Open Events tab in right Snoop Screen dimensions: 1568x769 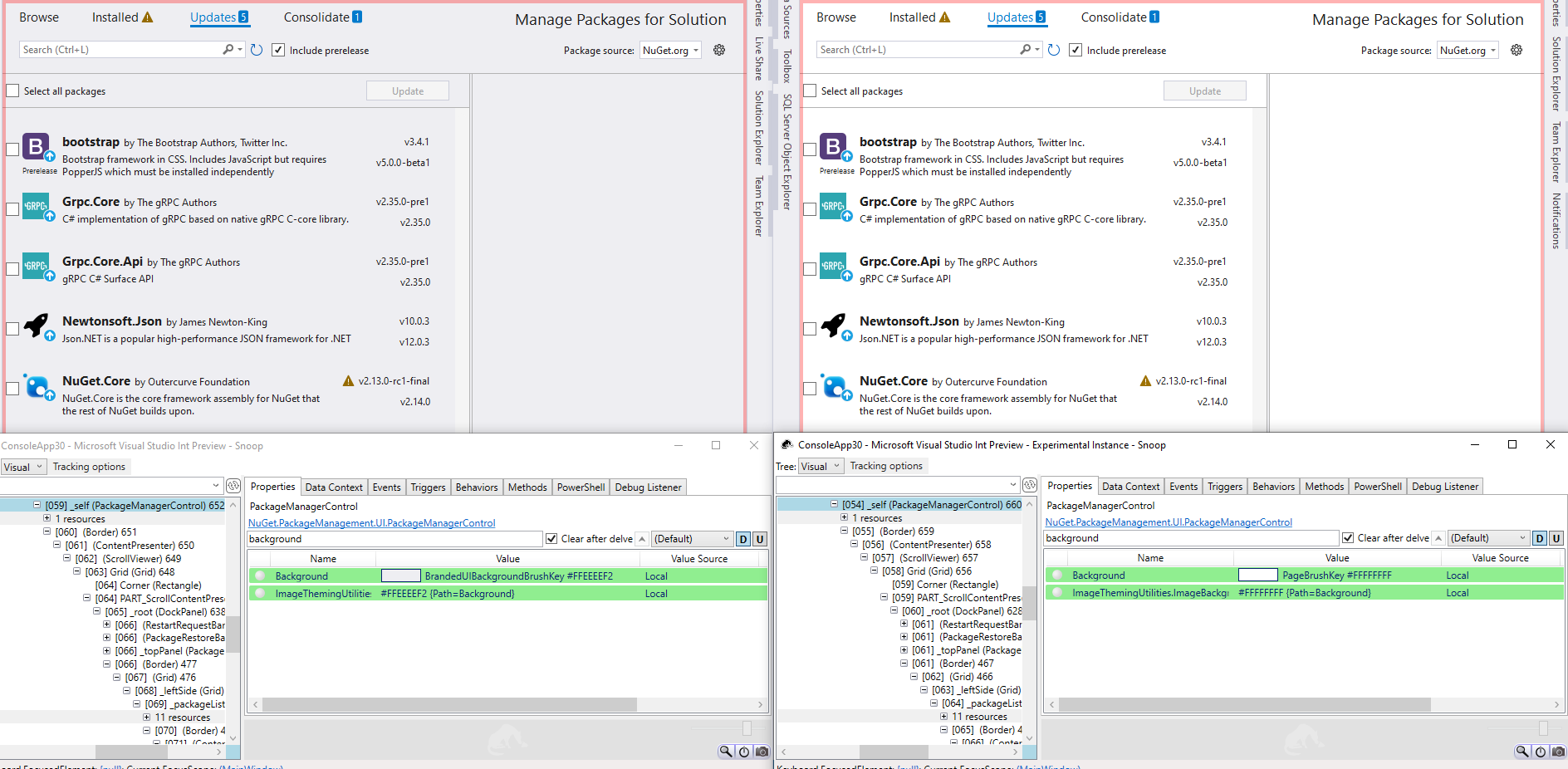(1183, 487)
